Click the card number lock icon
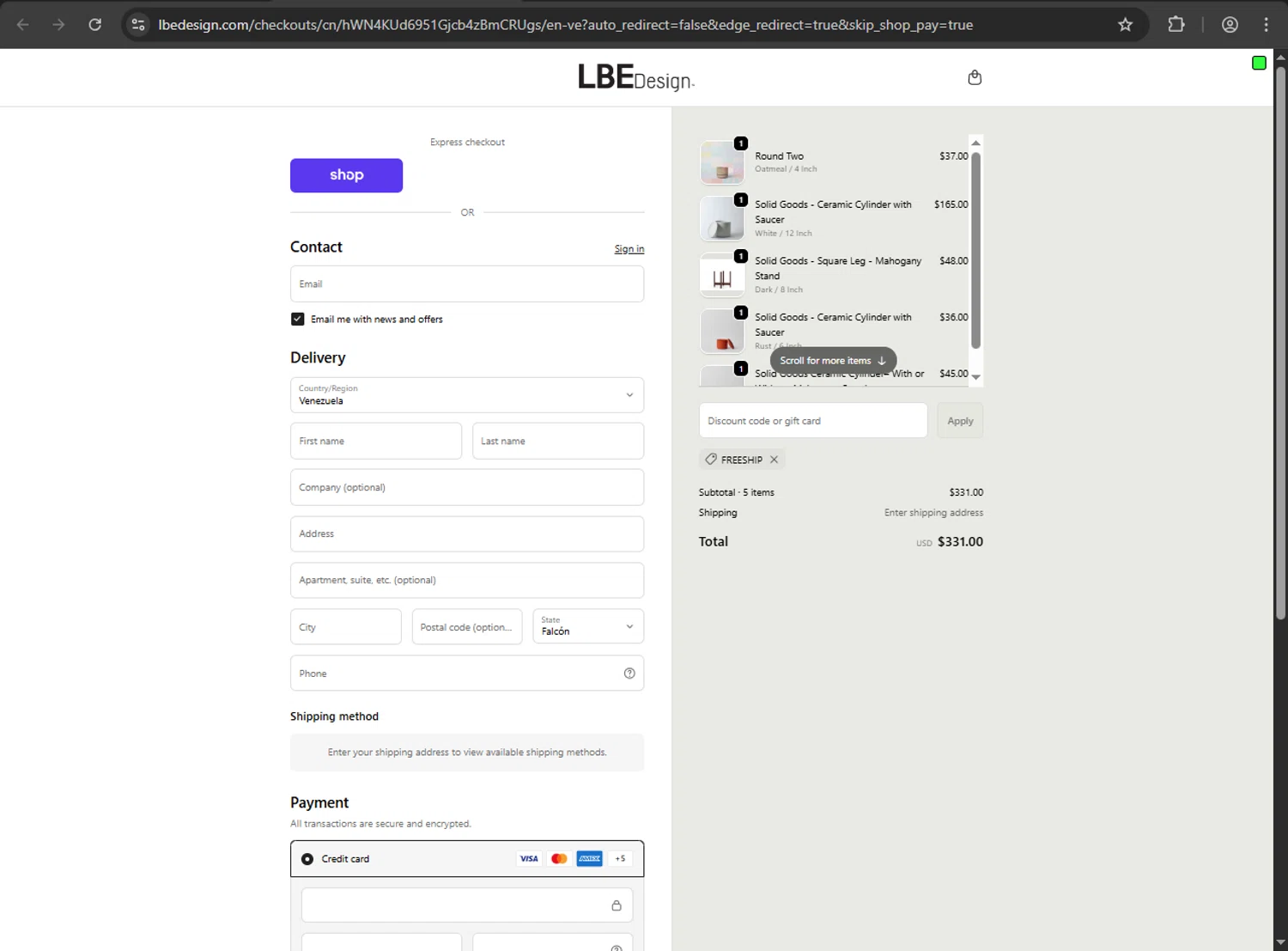Image resolution: width=1288 pixels, height=951 pixels. (616, 905)
